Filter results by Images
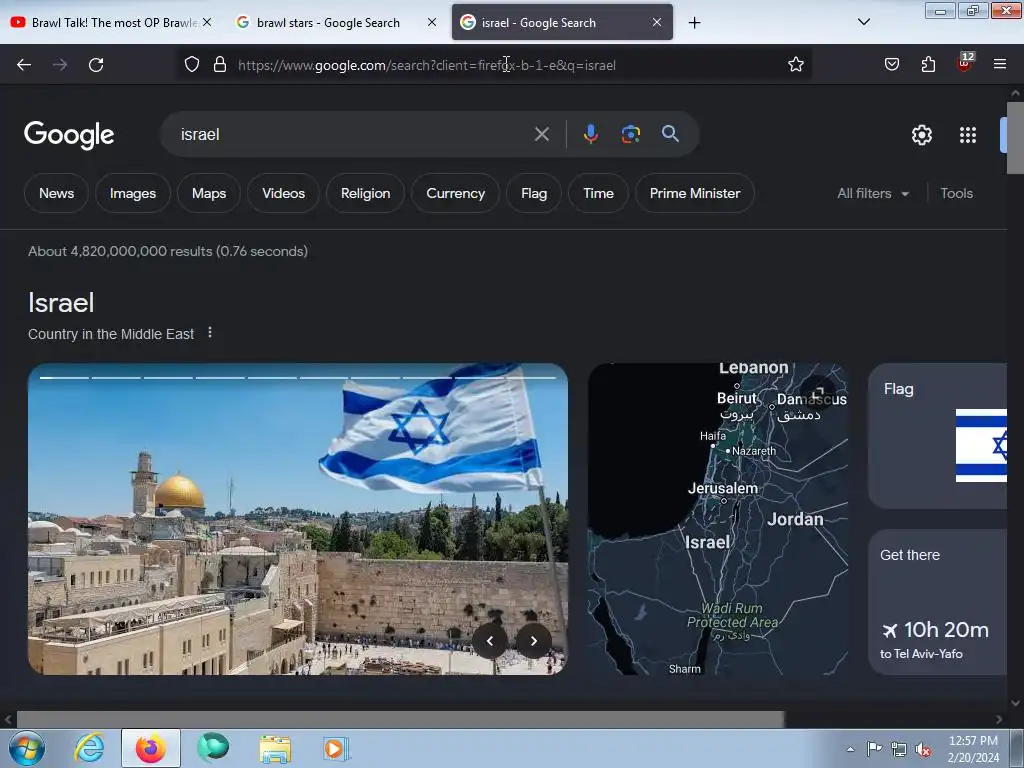 point(133,193)
